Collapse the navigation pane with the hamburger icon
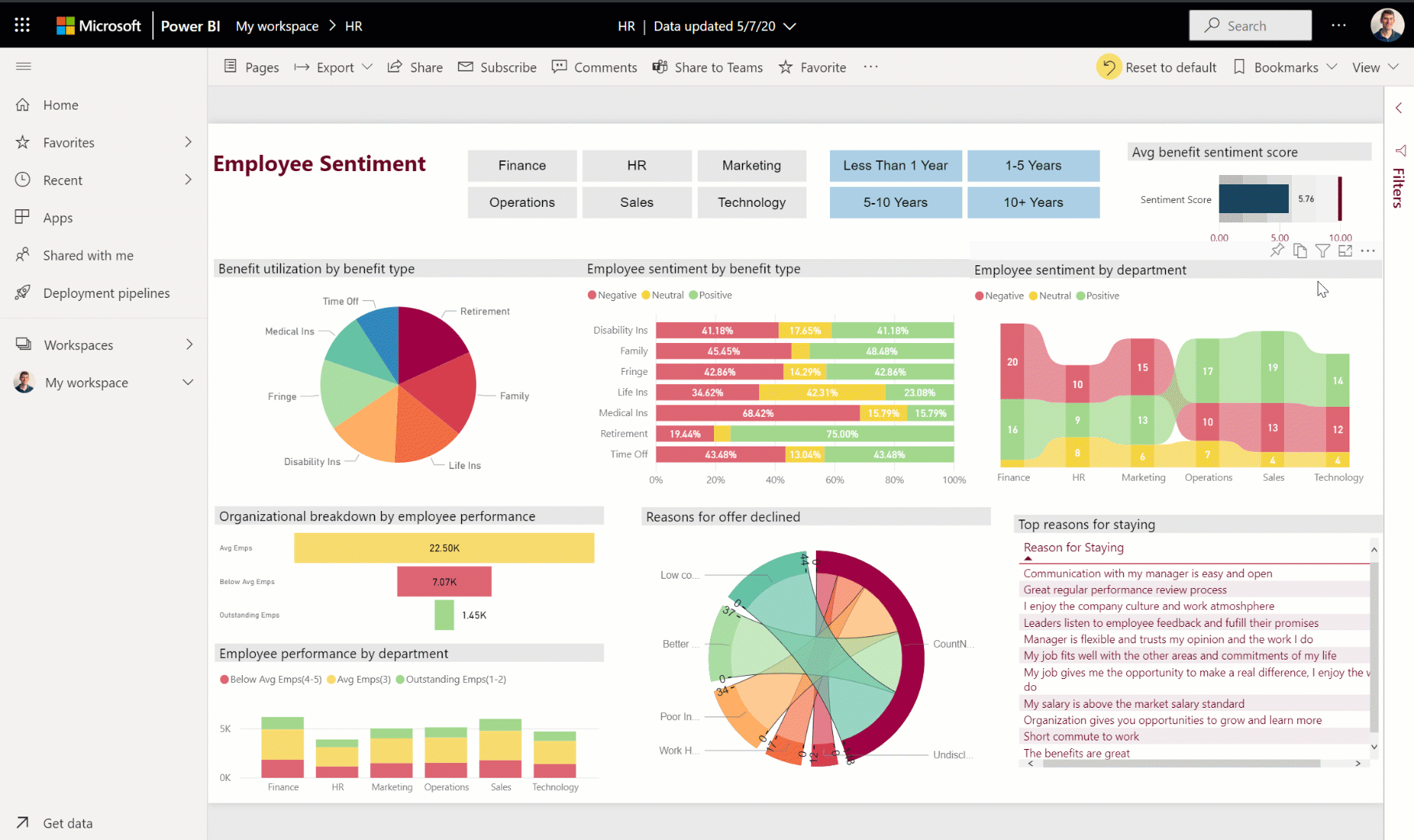 click(23, 66)
